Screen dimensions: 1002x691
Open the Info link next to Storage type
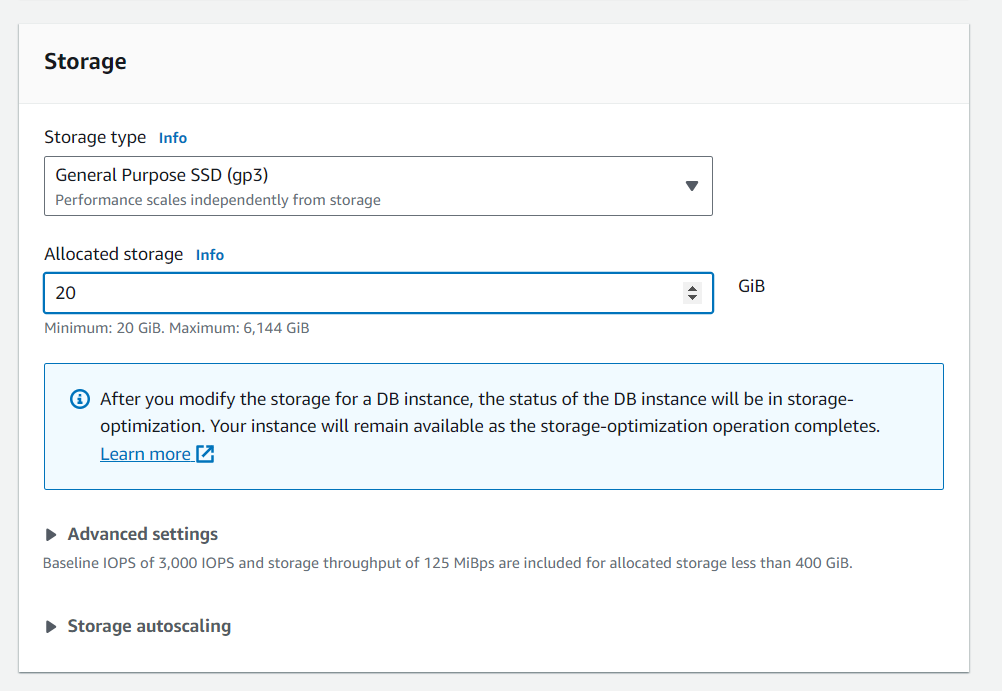173,138
